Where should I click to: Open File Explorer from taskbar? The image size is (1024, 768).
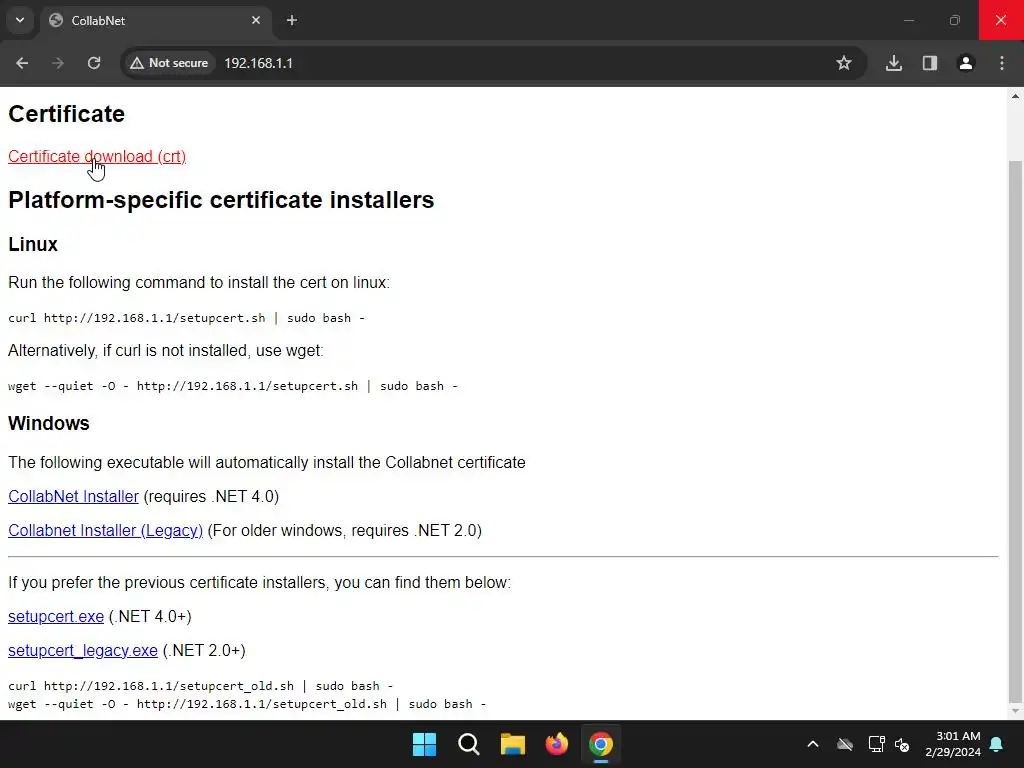[513, 744]
